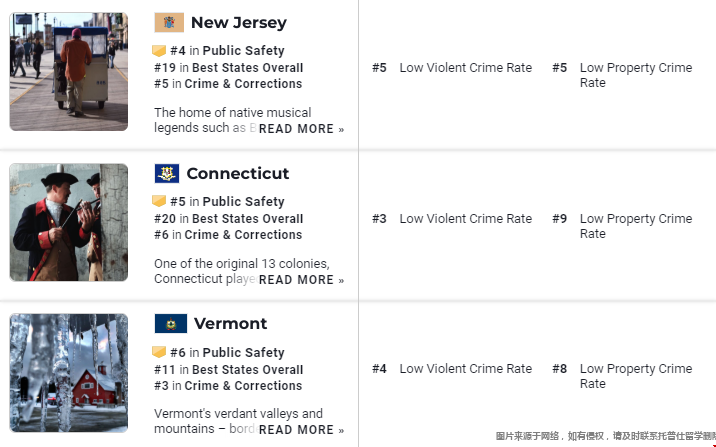Open the Connecticut state title link

tap(238, 173)
